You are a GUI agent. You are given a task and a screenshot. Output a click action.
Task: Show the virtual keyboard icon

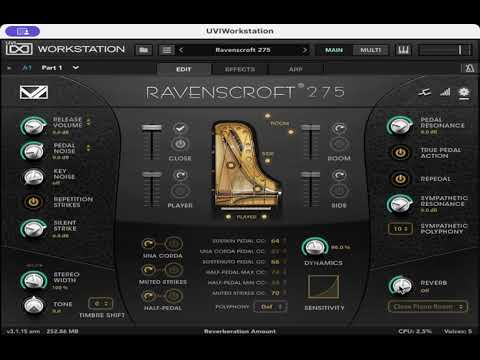403,50
